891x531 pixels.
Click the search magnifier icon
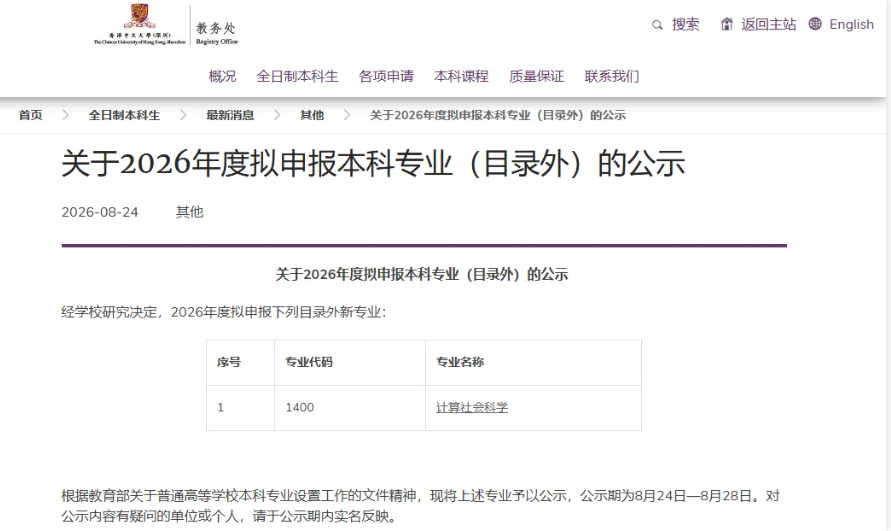(657, 25)
